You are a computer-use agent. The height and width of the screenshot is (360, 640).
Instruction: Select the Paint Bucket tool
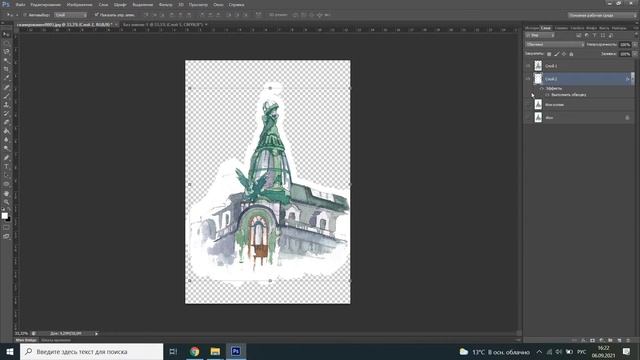click(6, 131)
